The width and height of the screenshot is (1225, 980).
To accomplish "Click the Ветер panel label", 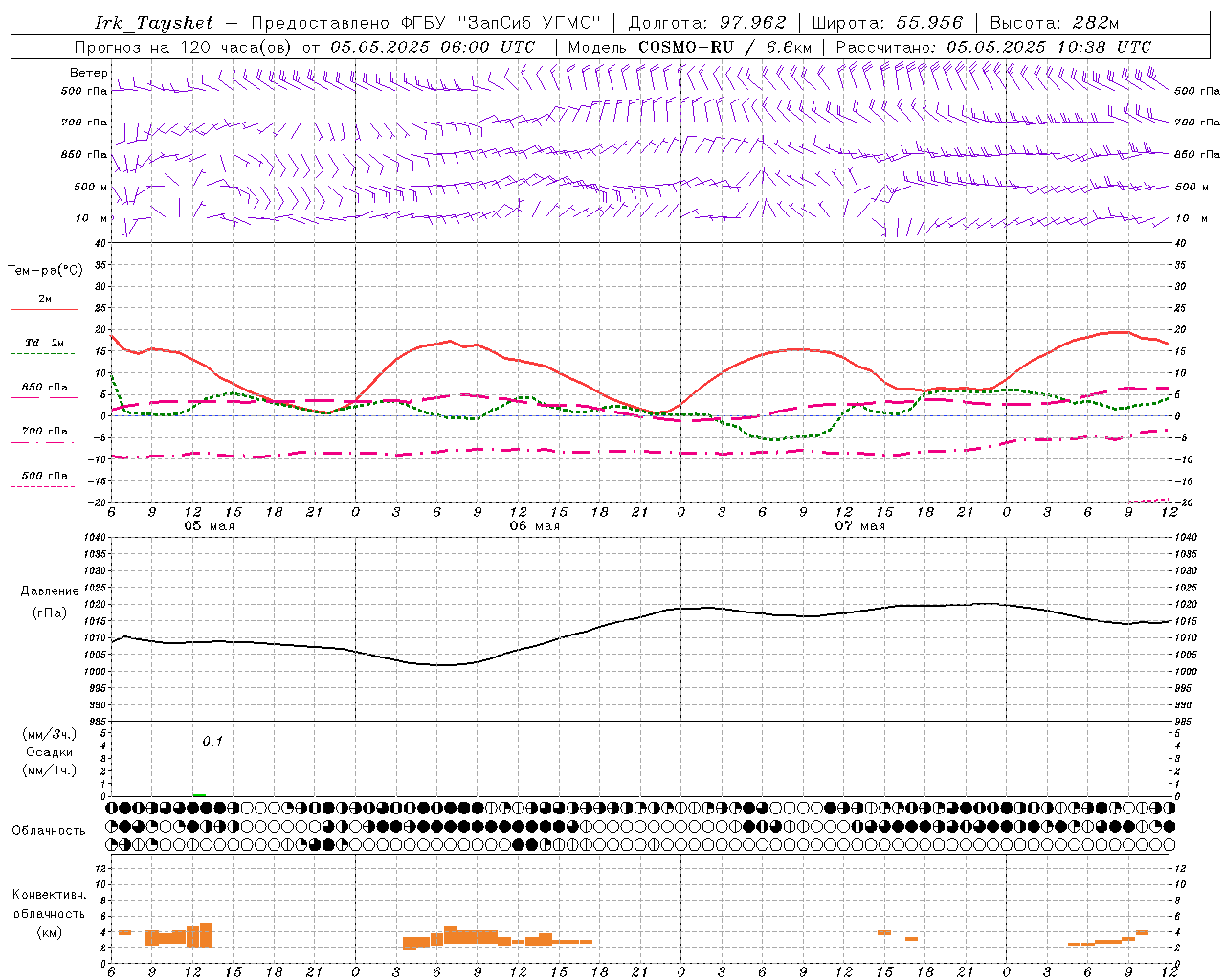I will [88, 72].
